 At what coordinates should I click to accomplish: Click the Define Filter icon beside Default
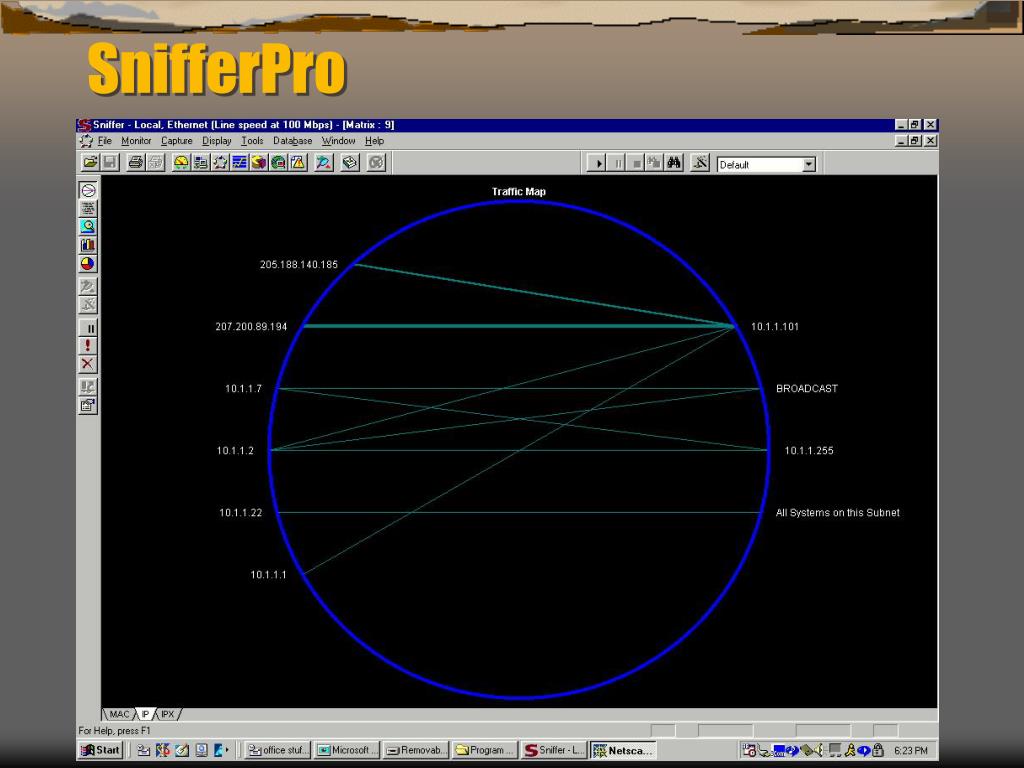point(700,163)
